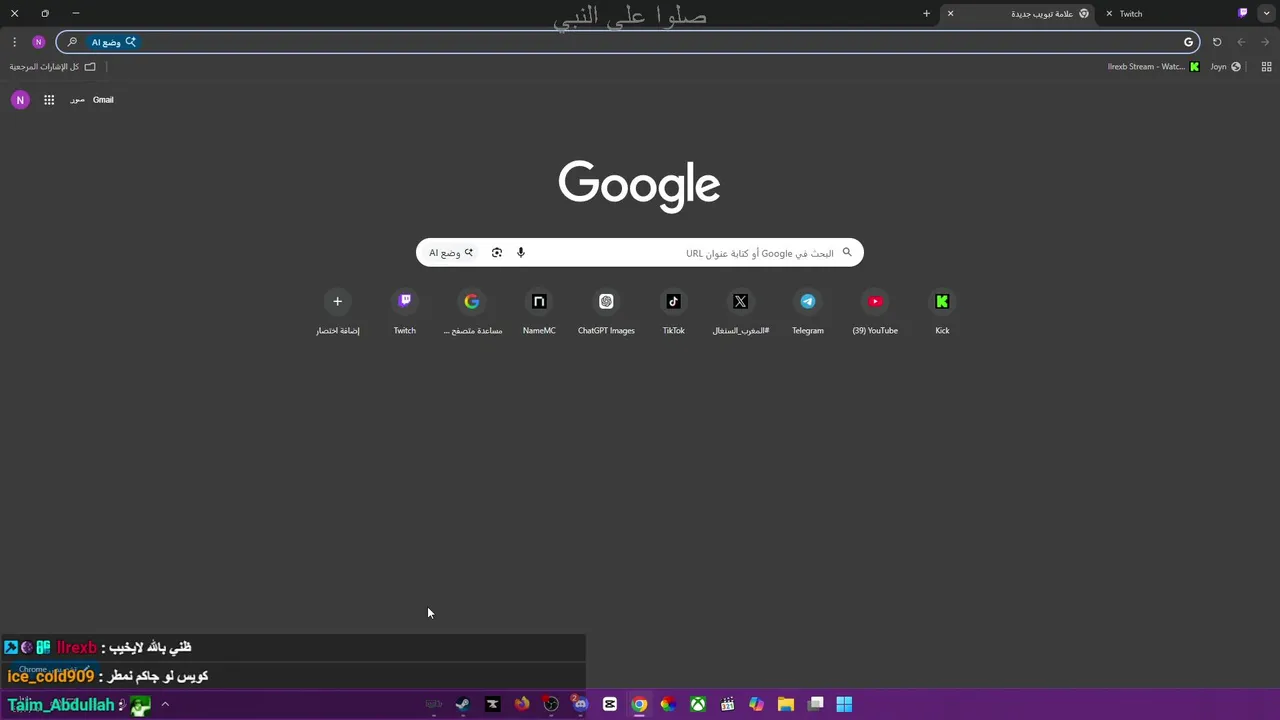
Task: Open CapCut from the taskbar
Action: [610, 704]
